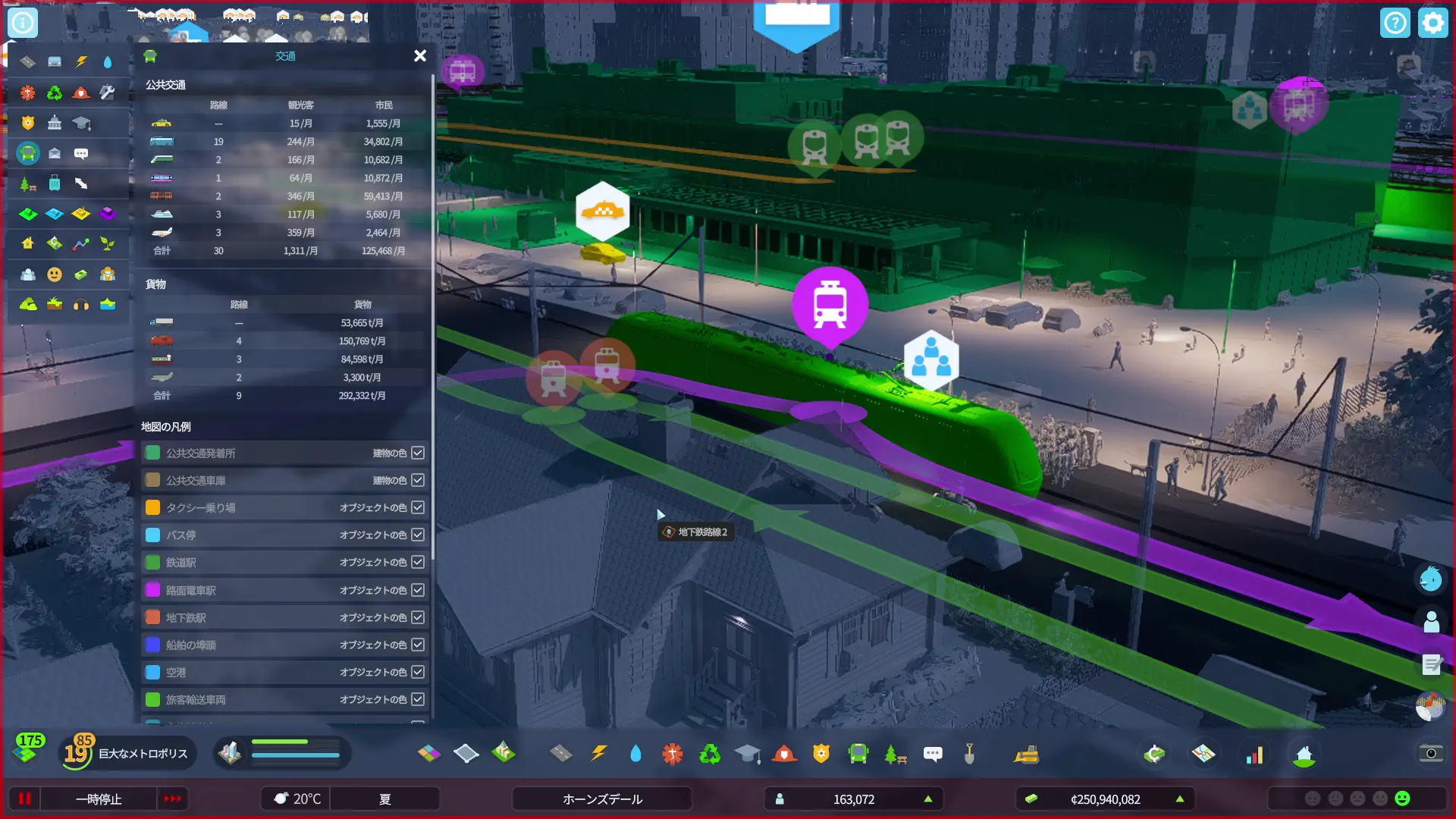Viewport: 1456px width, 819px height.
Task: Open the electricity tool in bottom toolbar
Action: [x=598, y=753]
